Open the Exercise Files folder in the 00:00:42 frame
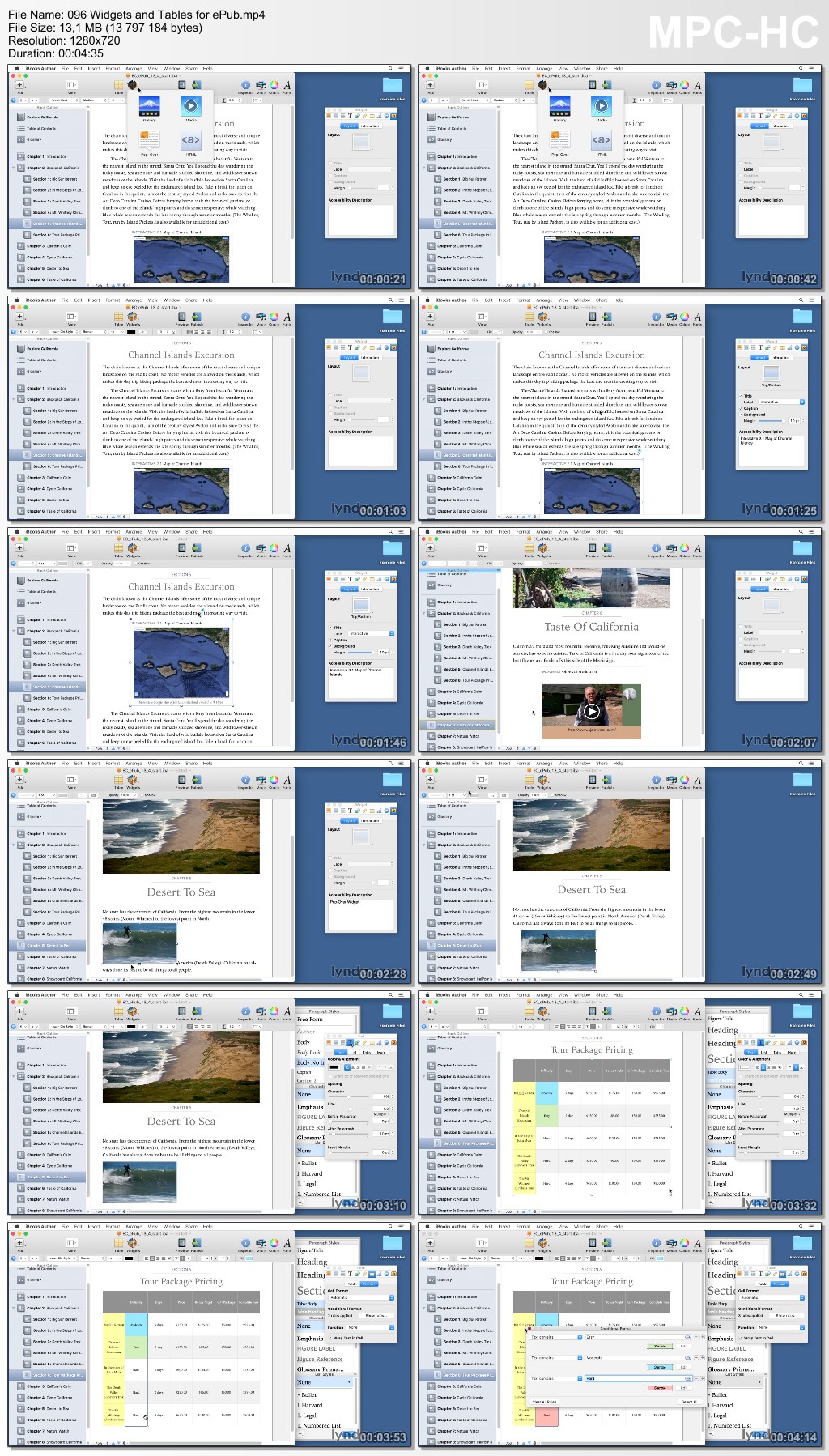 tap(802, 86)
